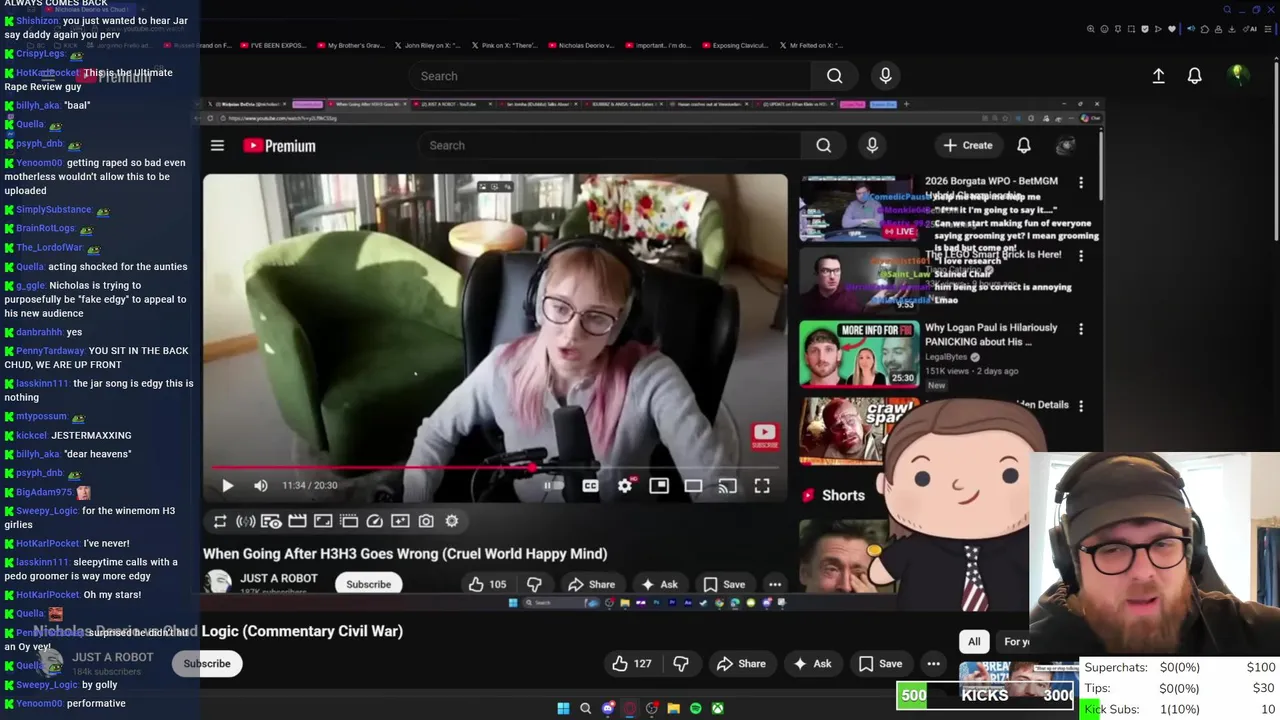Click outer voice search microphone

click(885, 76)
